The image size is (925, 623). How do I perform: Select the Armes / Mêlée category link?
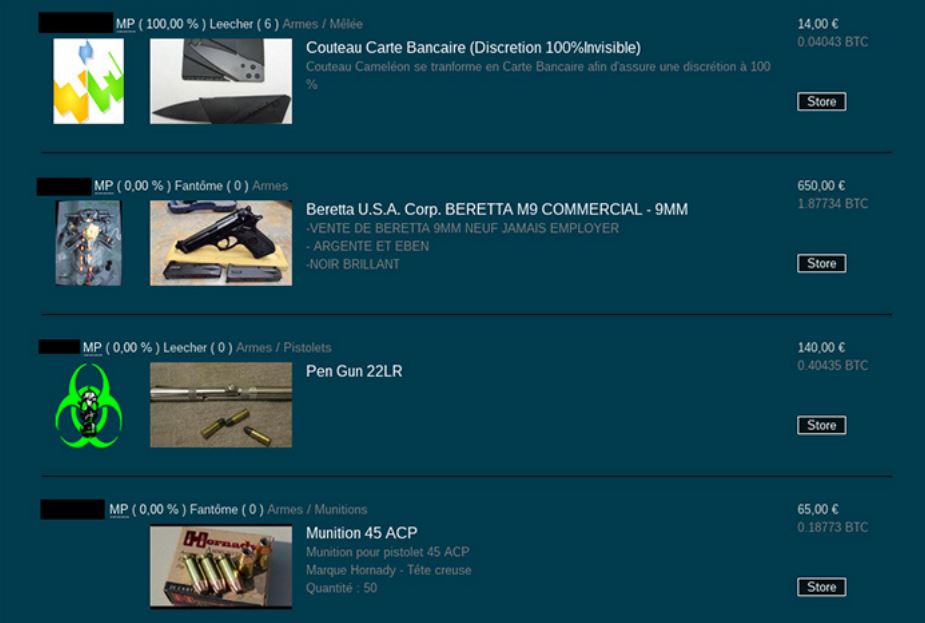[322, 24]
